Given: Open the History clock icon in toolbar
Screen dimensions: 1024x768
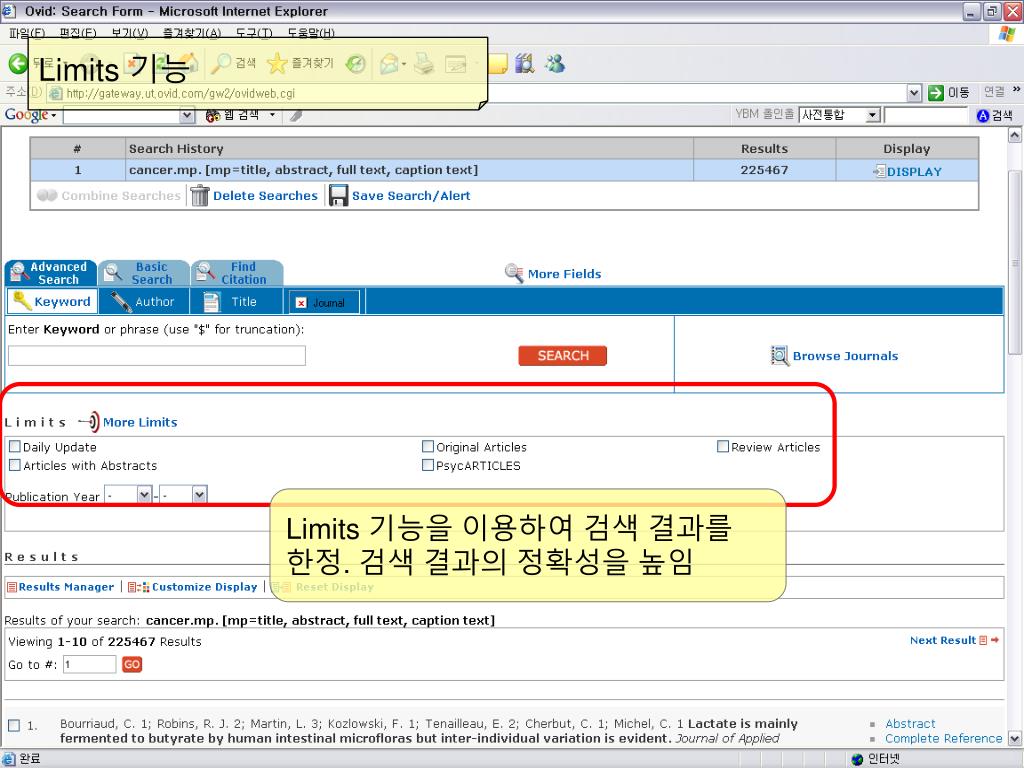Looking at the screenshot, I should click(356, 64).
